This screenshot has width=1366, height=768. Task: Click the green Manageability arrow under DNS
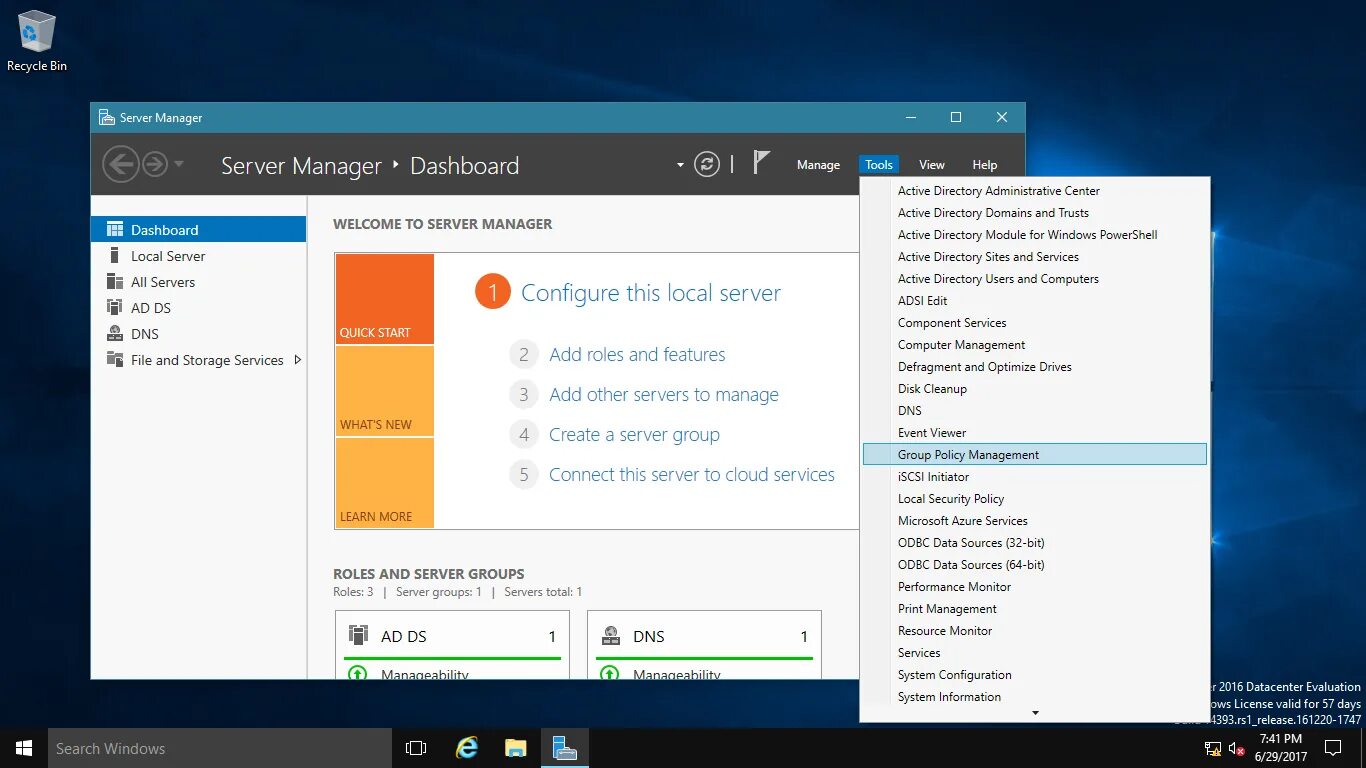610,674
